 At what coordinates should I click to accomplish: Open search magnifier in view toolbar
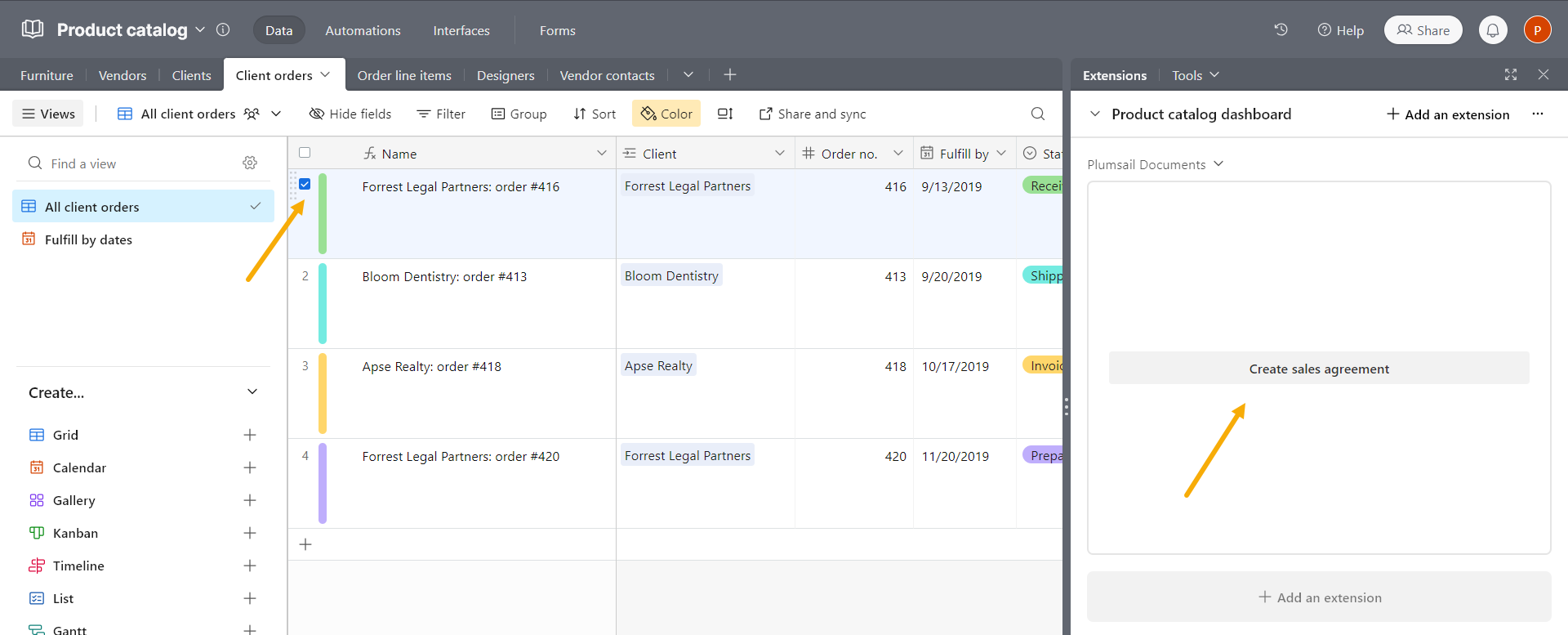(x=1038, y=114)
